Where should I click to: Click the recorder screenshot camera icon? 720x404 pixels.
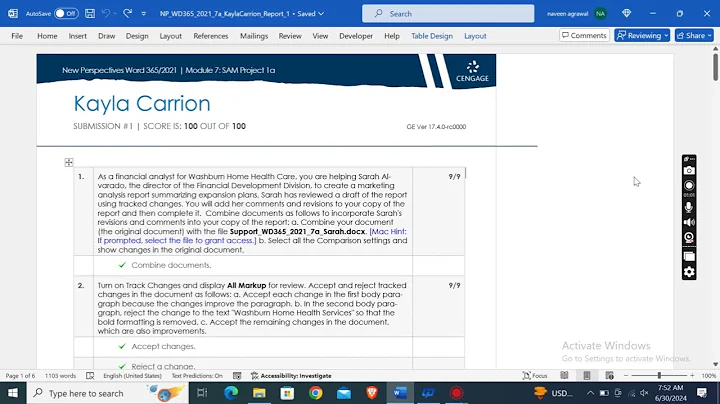click(x=689, y=170)
